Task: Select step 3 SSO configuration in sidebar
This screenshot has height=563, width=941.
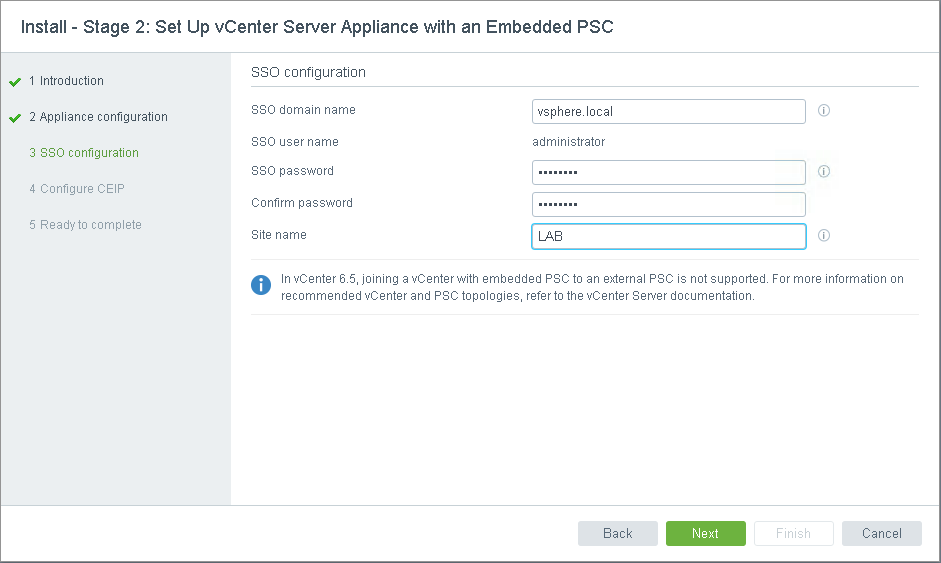Action: [84, 153]
